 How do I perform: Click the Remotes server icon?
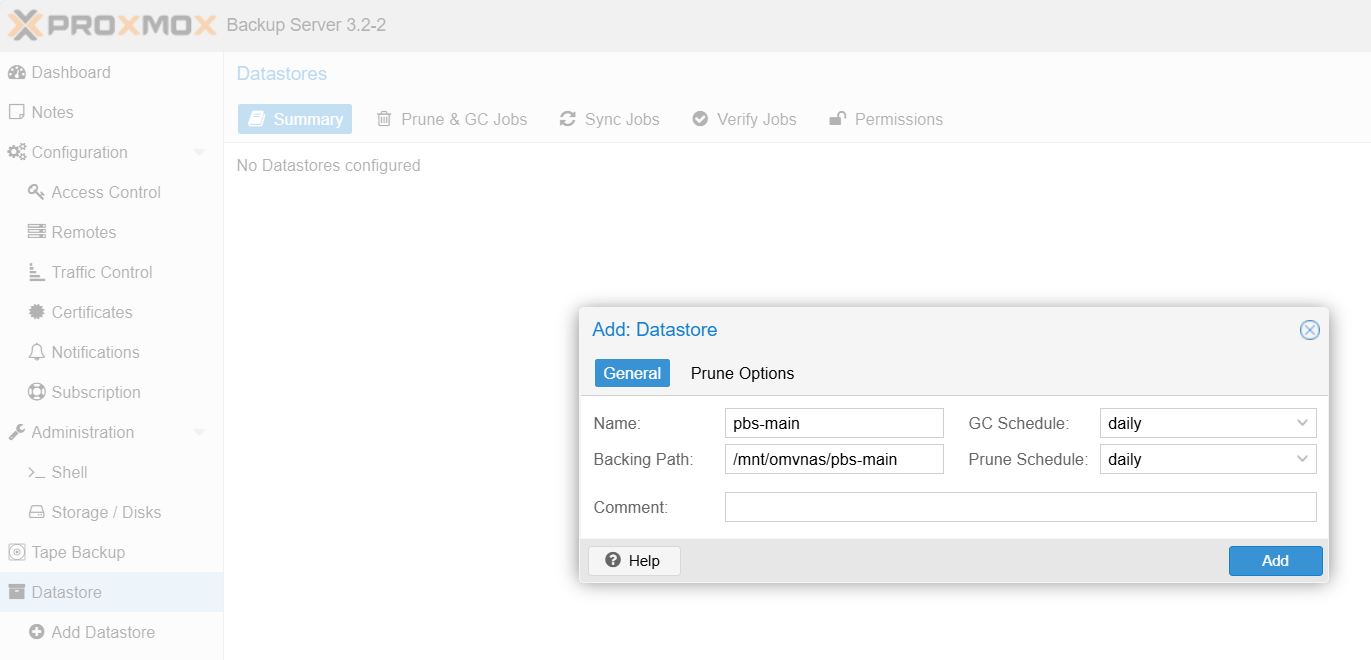(36, 232)
